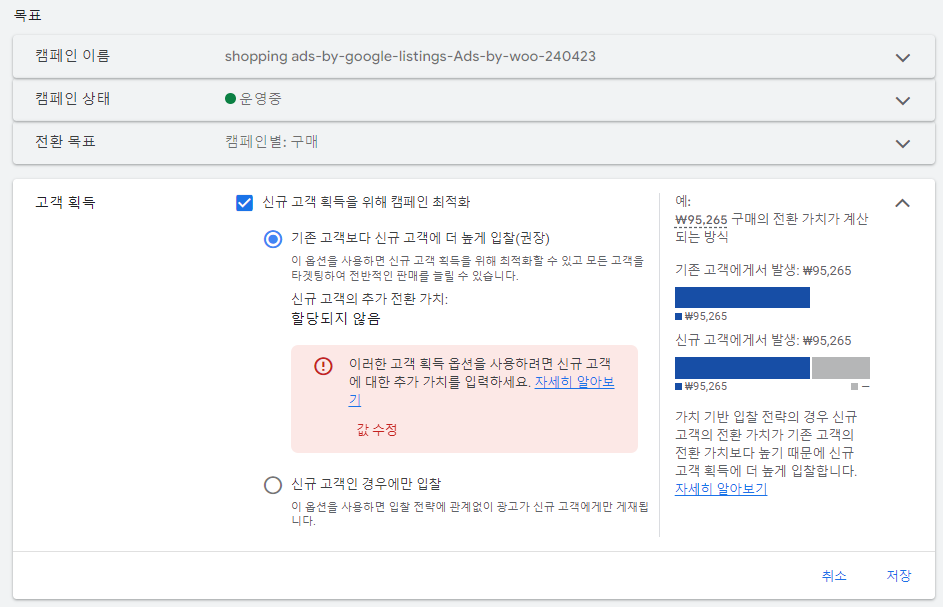Screen dimensions: 943x607
Task: Expand the 전환 목표 section chevron
Action: [902, 144]
